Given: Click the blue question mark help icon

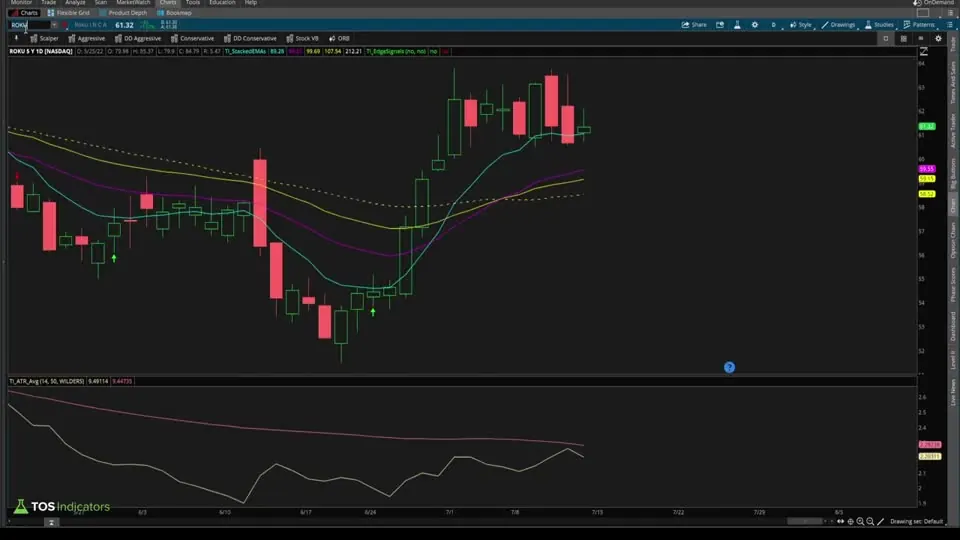Looking at the screenshot, I should (x=729, y=367).
